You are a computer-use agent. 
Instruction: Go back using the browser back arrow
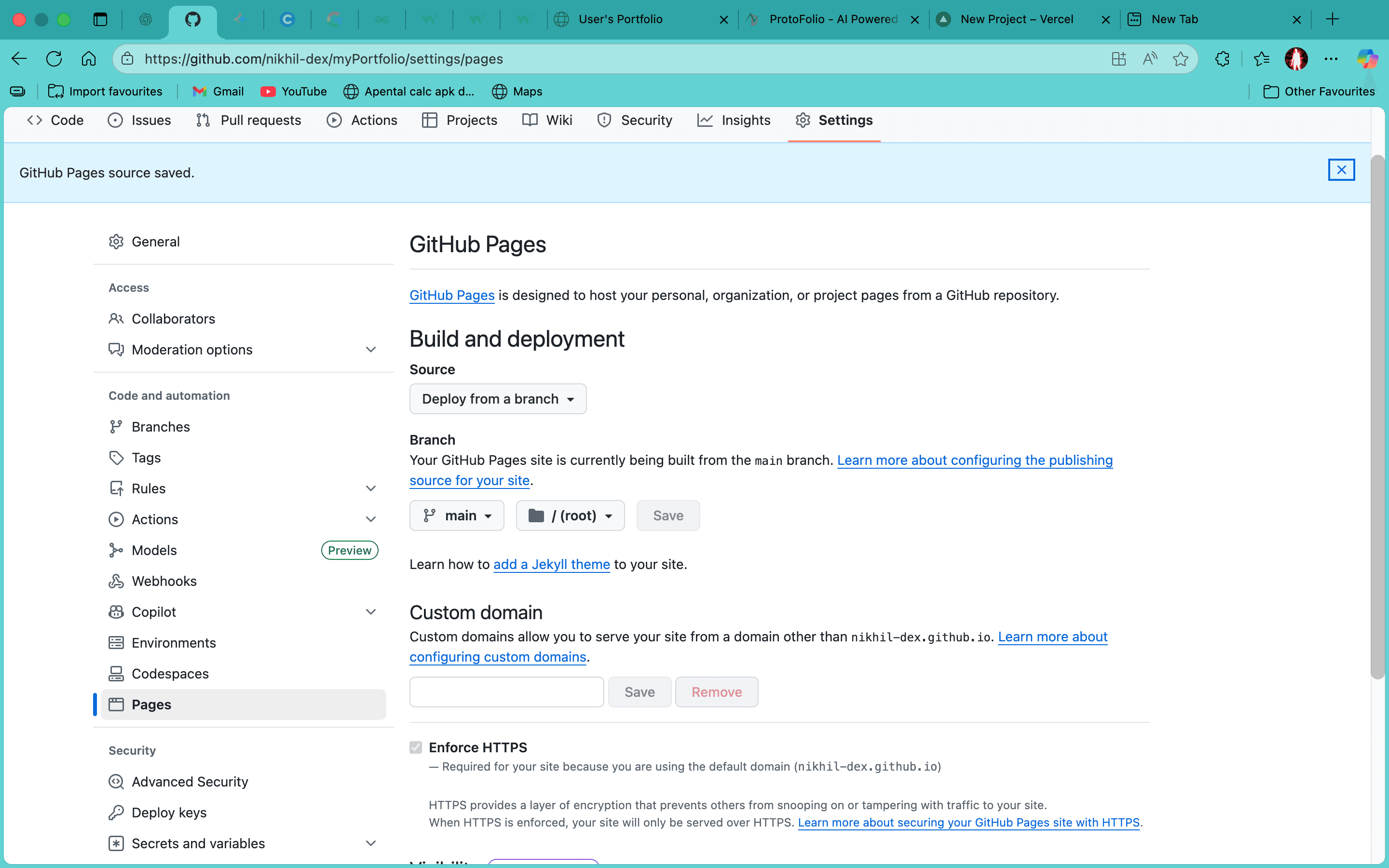click(19, 58)
